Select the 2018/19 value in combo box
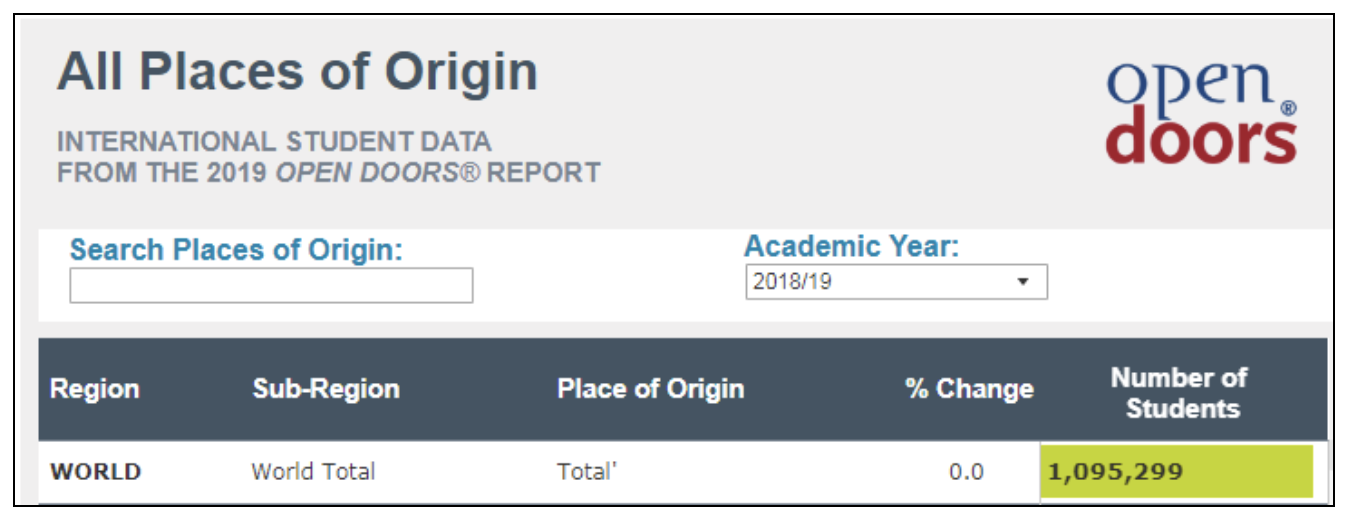Viewport: 1346px width, 516px height. point(792,282)
